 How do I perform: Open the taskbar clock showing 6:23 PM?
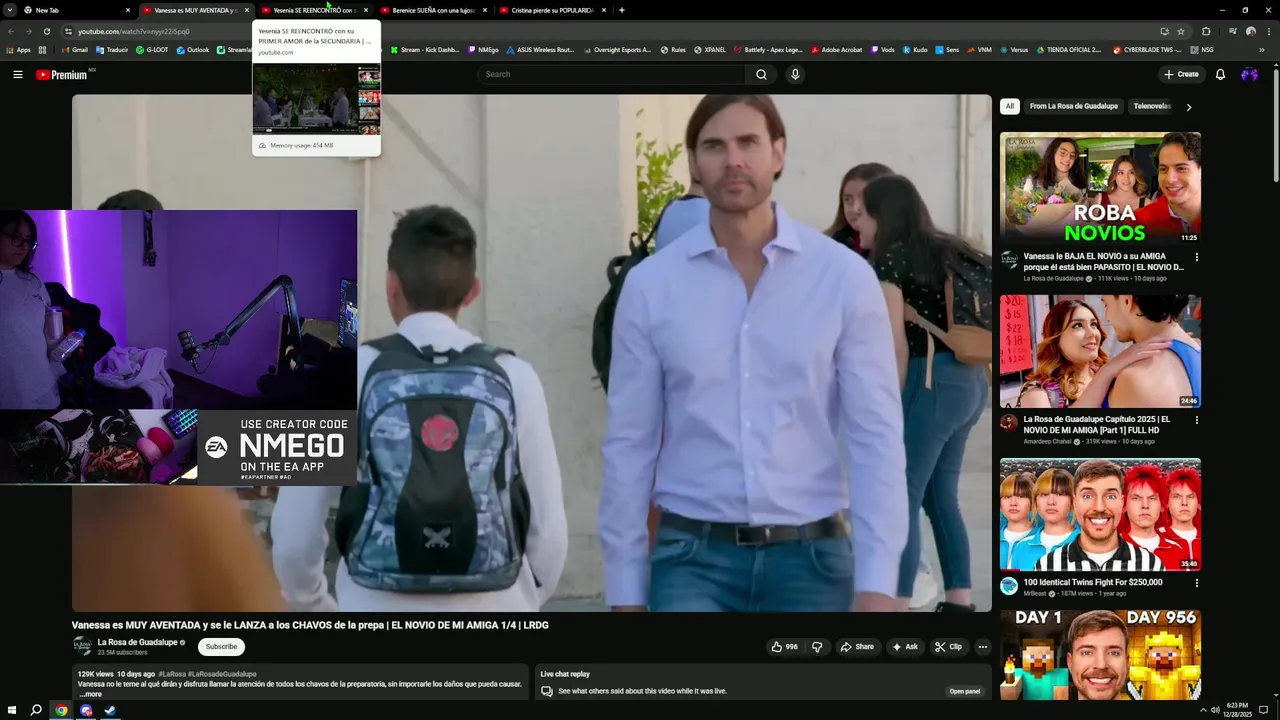1236,710
